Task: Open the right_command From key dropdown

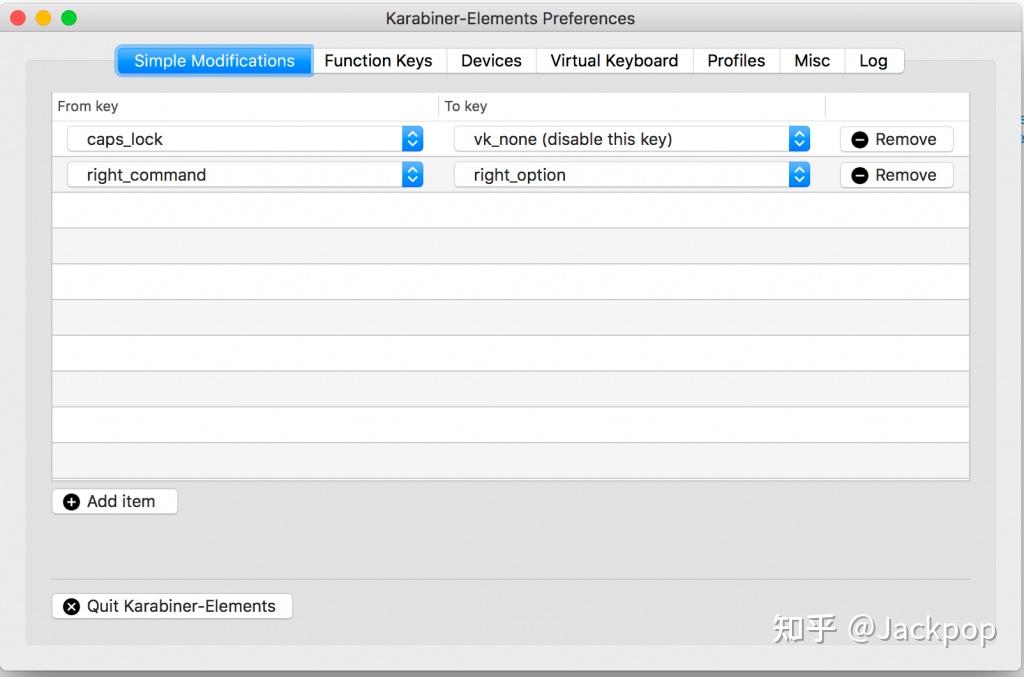Action: click(245, 175)
